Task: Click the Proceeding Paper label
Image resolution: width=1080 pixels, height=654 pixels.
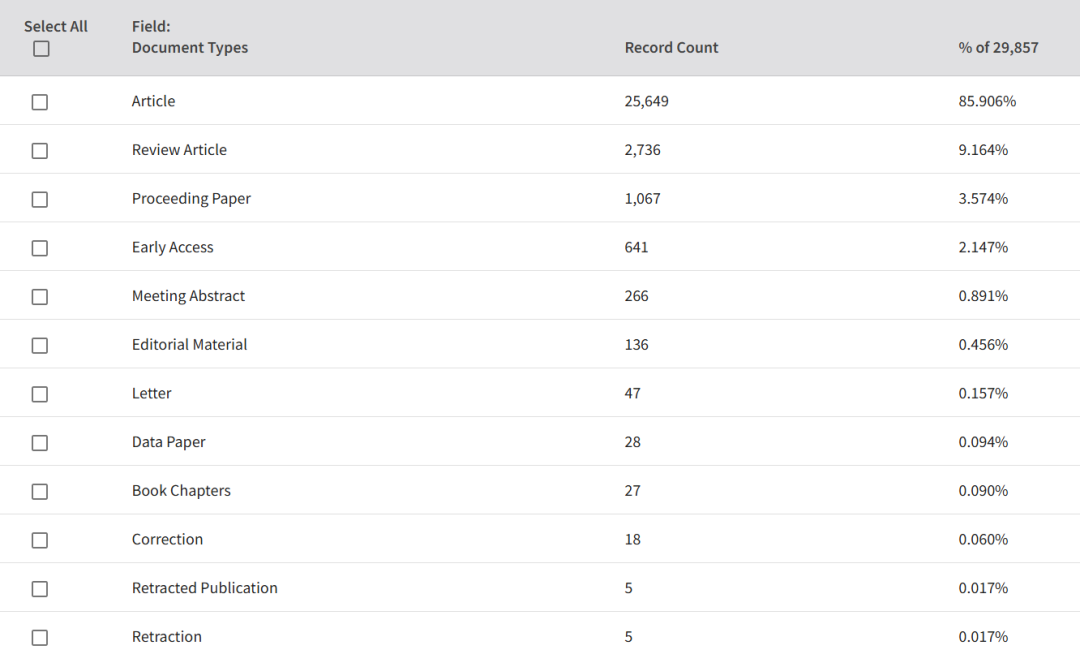Action: click(x=191, y=199)
